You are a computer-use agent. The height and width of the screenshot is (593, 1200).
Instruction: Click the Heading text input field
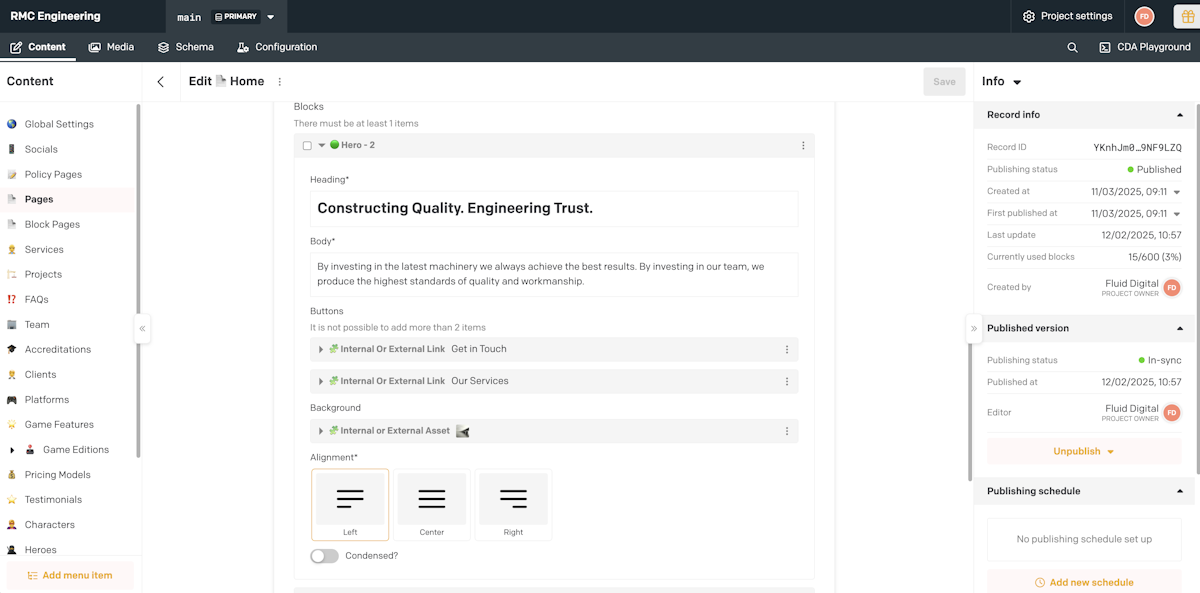[x=554, y=209]
